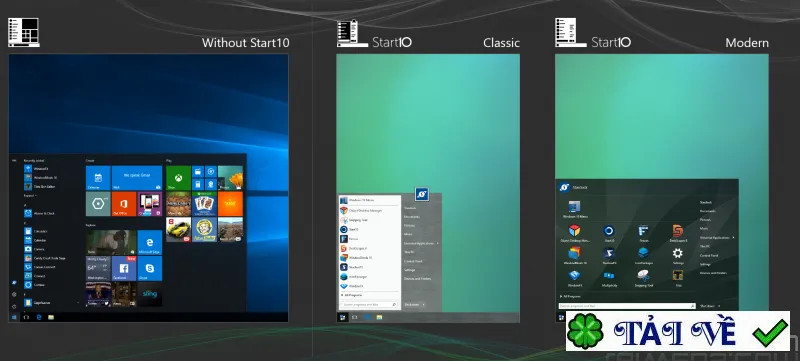The width and height of the screenshot is (800, 361).
Task: Click the Shut down button in Classic menu
Action: [412, 304]
